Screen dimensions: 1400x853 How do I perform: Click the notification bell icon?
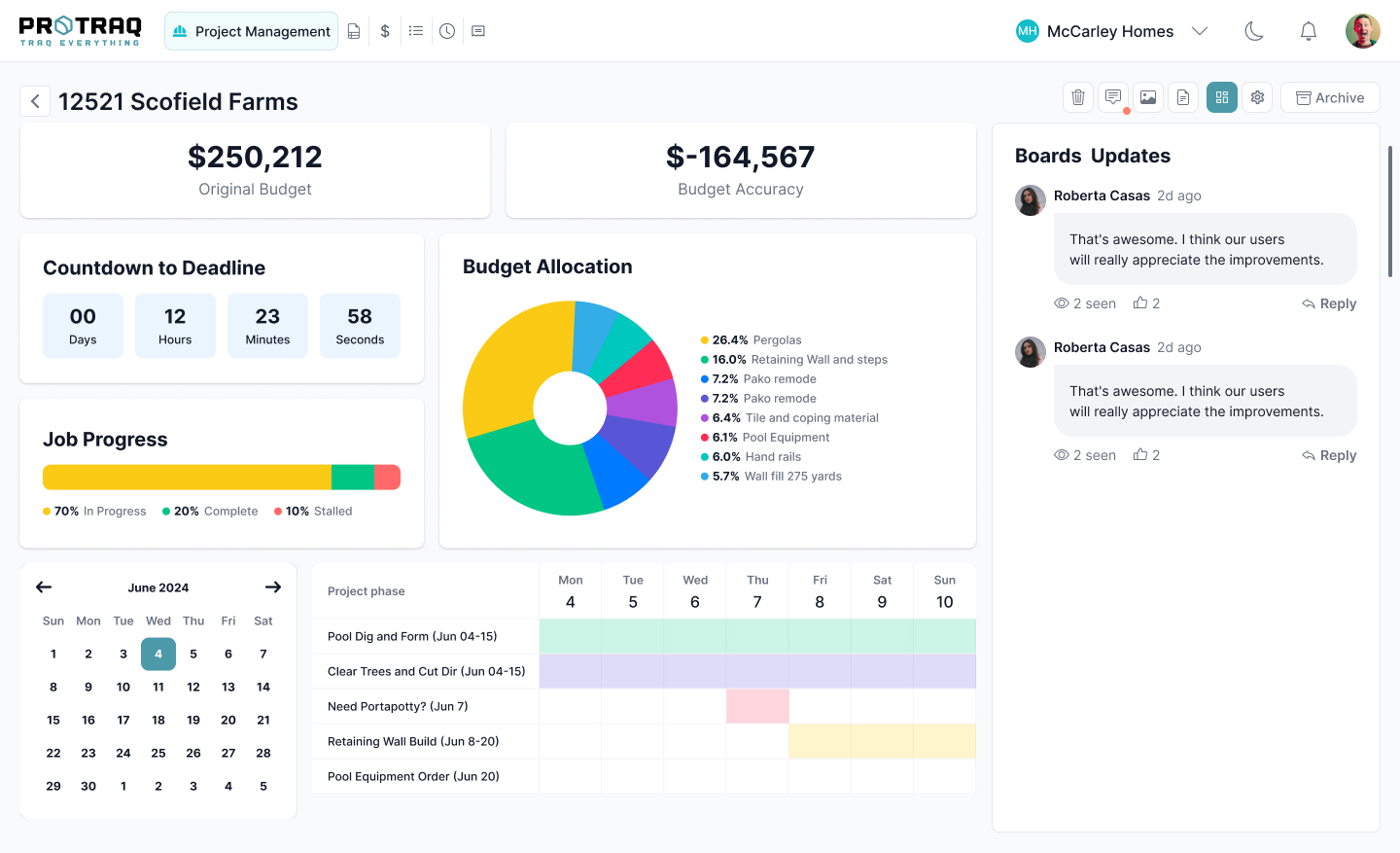click(1309, 31)
